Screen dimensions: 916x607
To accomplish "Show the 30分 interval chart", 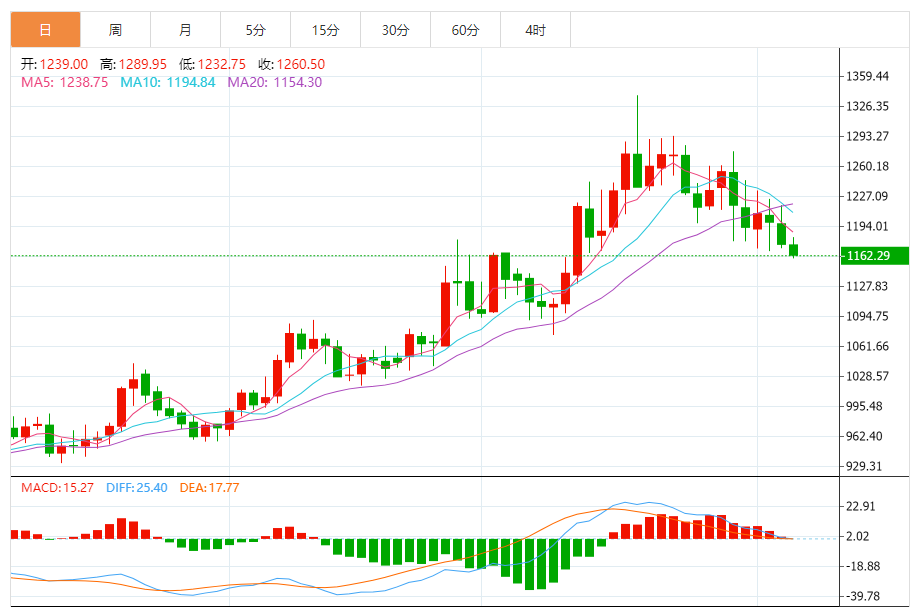I will coord(395,30).
